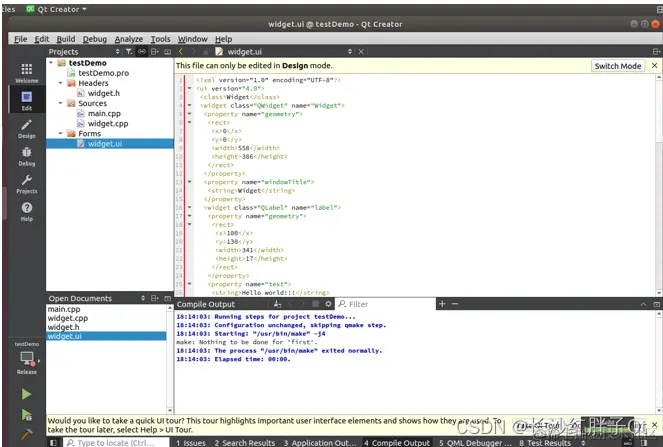Collapse the Headers folder
Viewport: 663px width, 447px height.
coord(60,83)
